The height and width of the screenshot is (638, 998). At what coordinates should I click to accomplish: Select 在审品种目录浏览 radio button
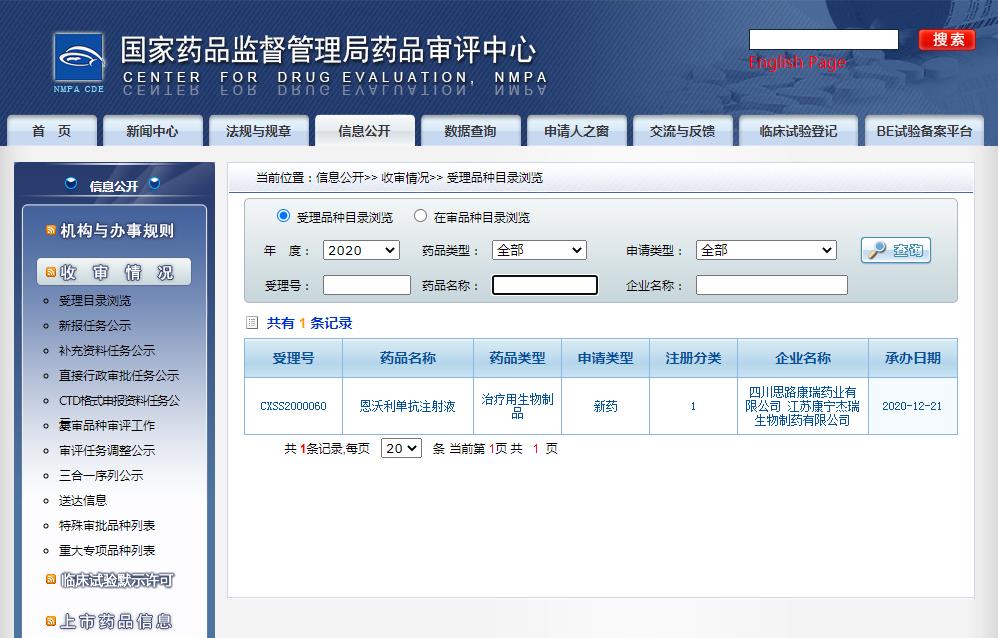[x=420, y=216]
